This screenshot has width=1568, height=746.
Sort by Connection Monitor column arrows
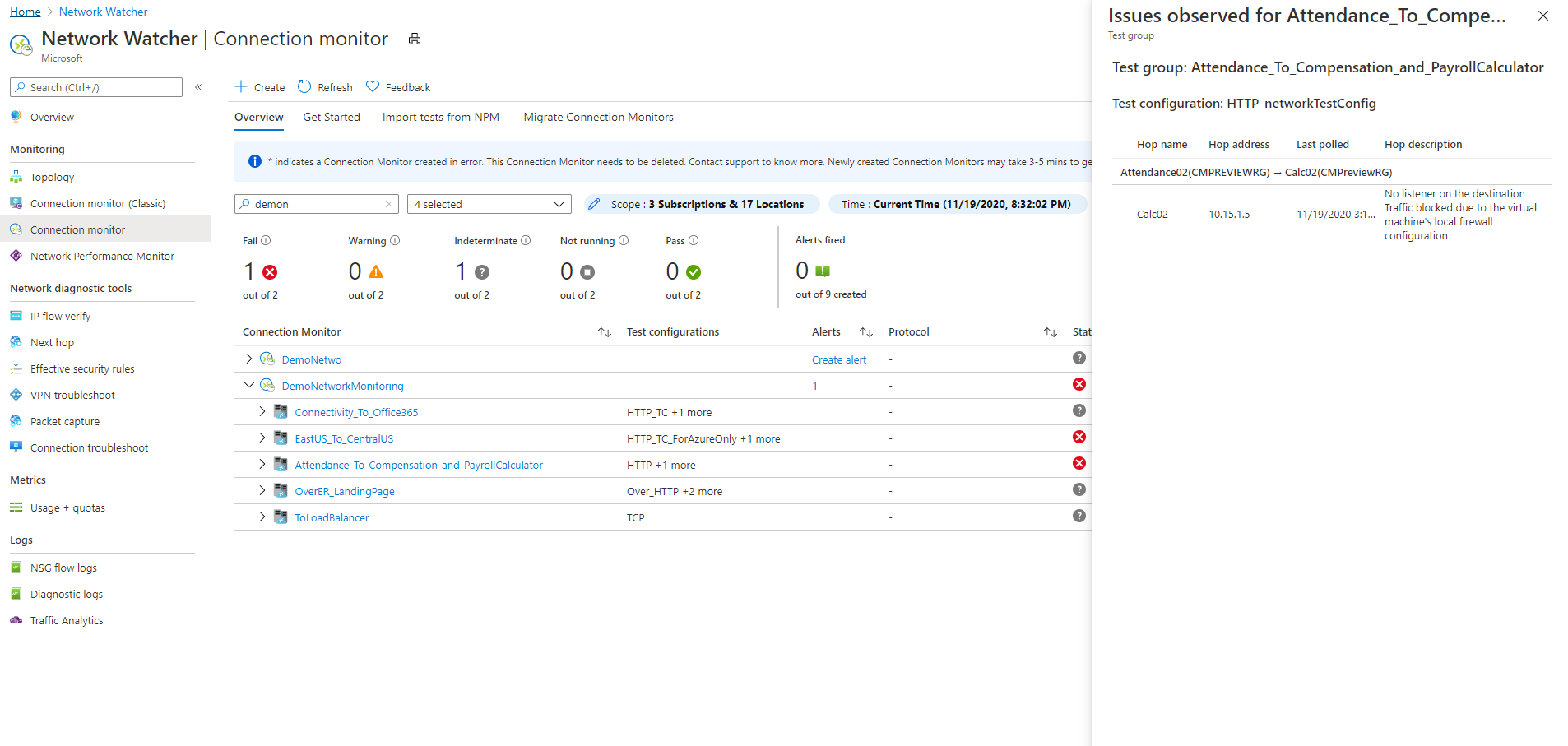coord(605,332)
